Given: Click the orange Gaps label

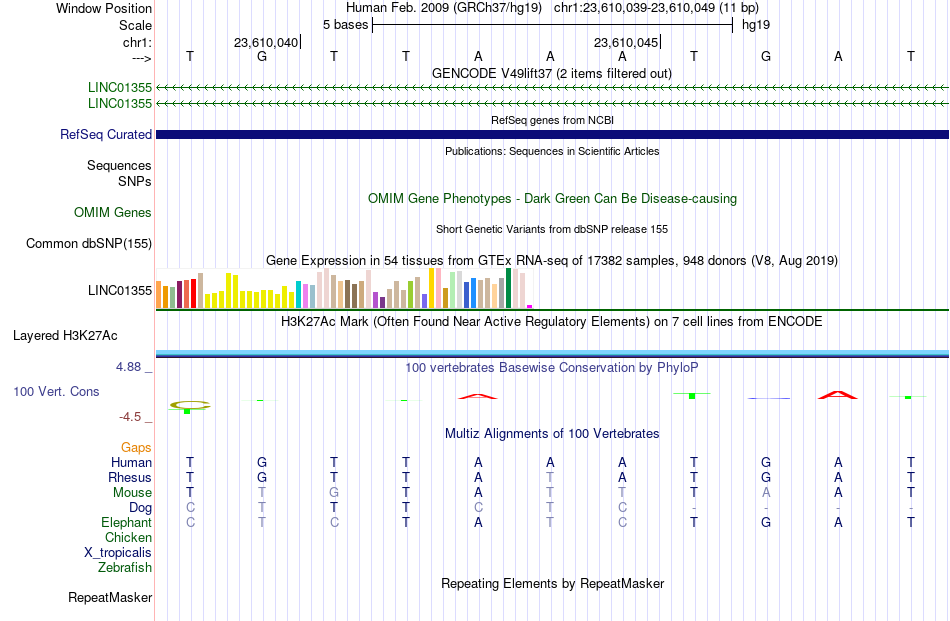Looking at the screenshot, I should [136, 447].
